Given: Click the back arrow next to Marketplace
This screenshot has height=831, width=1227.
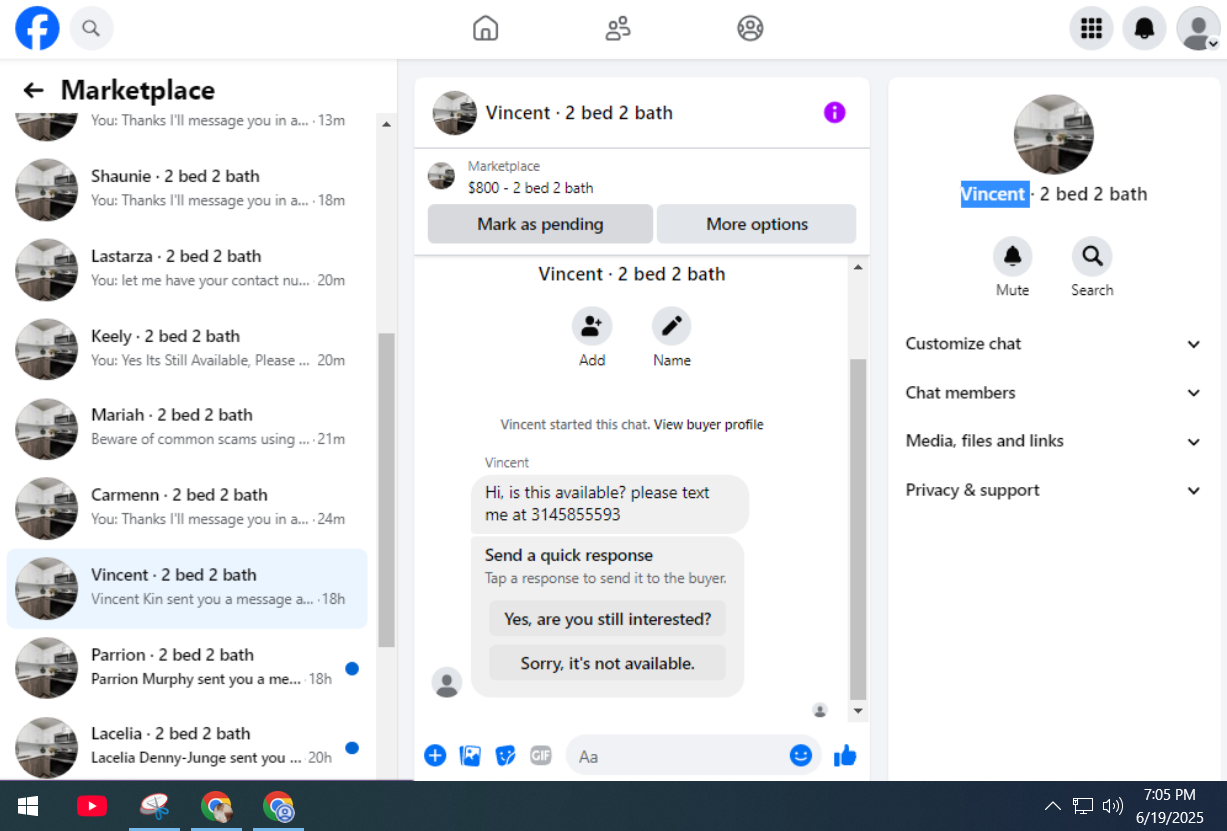Looking at the screenshot, I should [x=34, y=90].
